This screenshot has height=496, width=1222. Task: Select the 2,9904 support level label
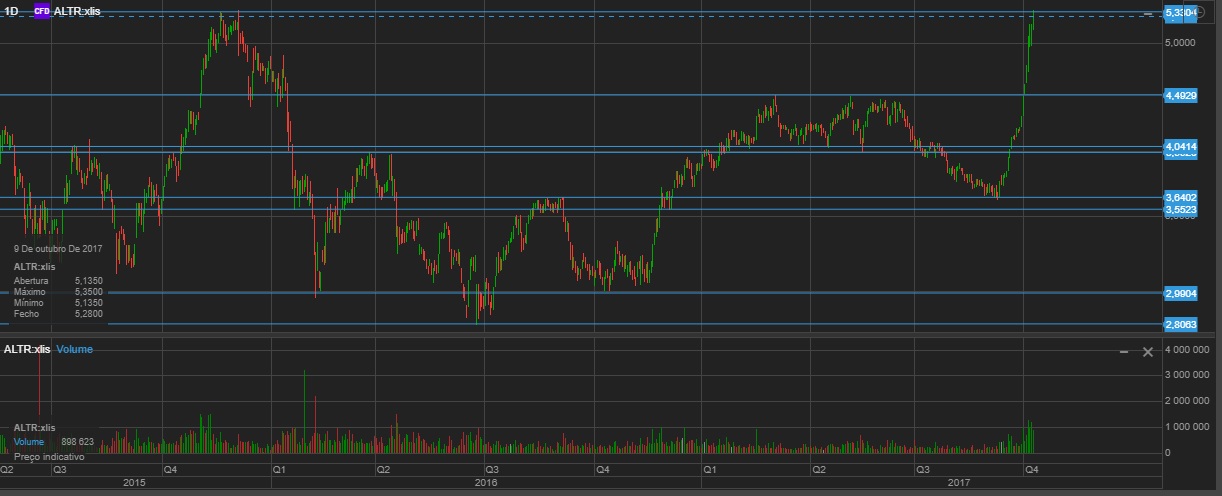pos(1181,293)
